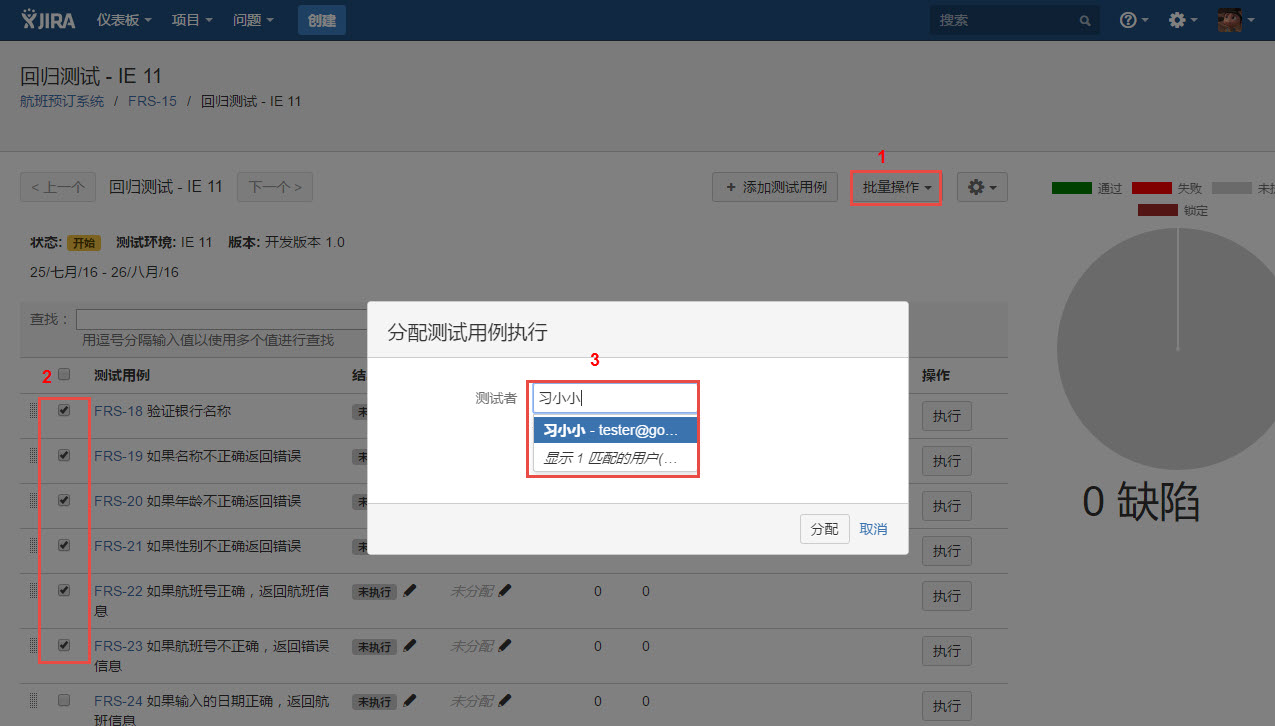
Task: Focus the 测试者 input field
Action: [x=614, y=398]
